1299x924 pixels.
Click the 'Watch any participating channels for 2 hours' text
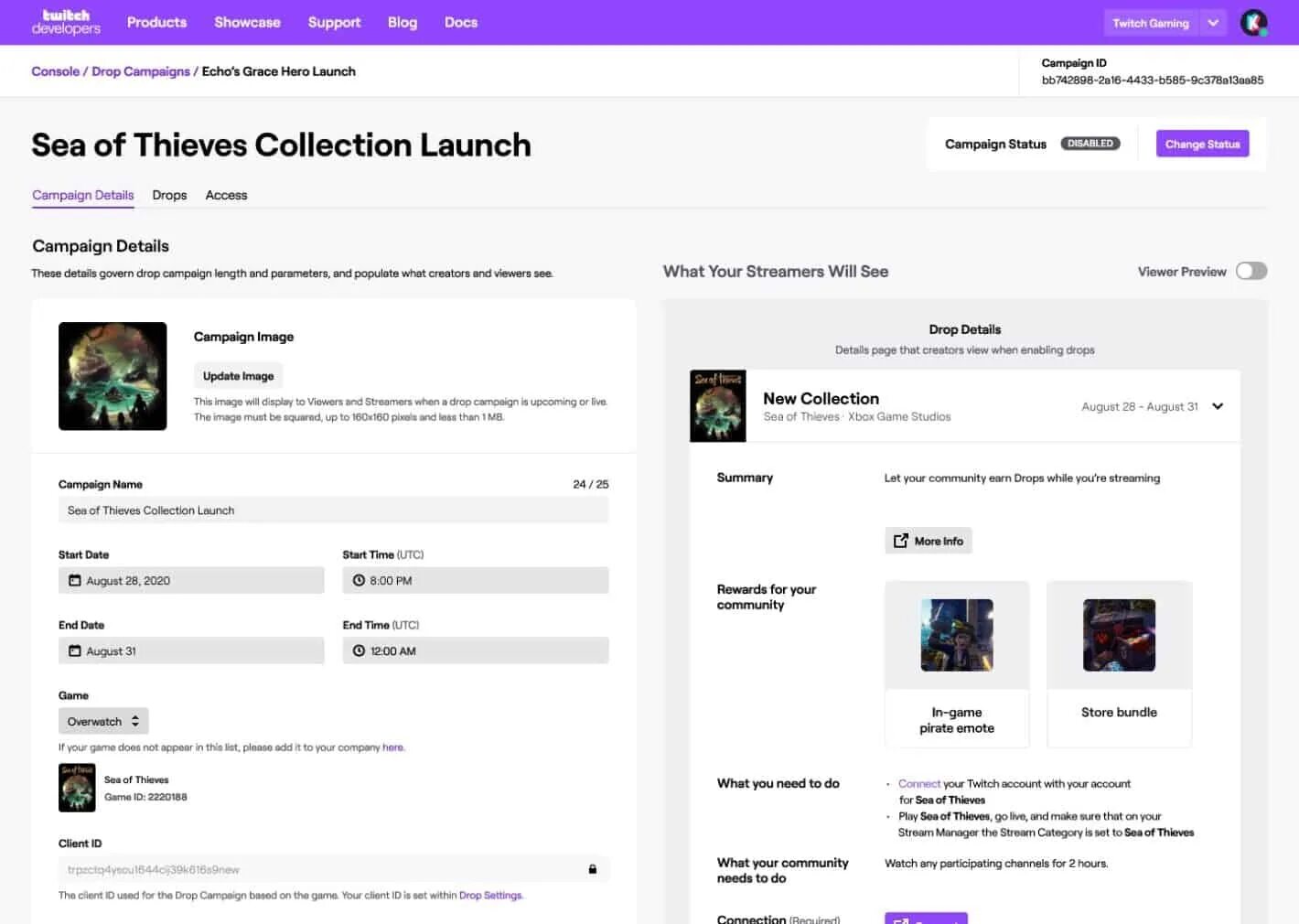tap(996, 864)
